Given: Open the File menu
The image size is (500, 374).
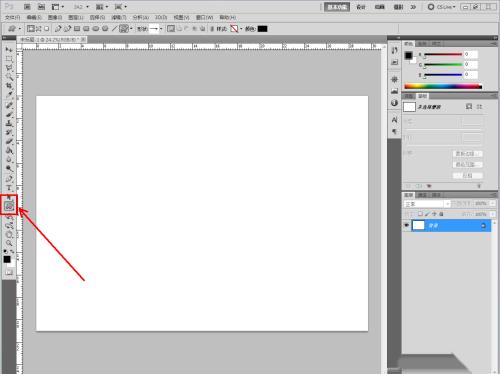Looking at the screenshot, I should (13, 17).
